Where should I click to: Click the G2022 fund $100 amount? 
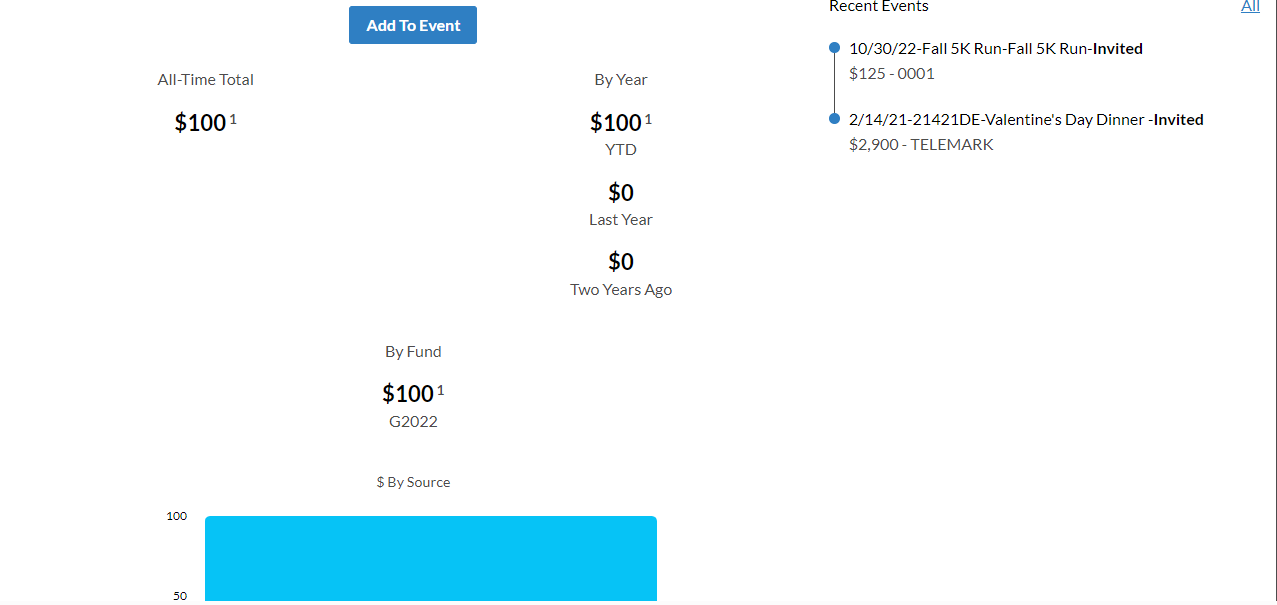click(408, 393)
